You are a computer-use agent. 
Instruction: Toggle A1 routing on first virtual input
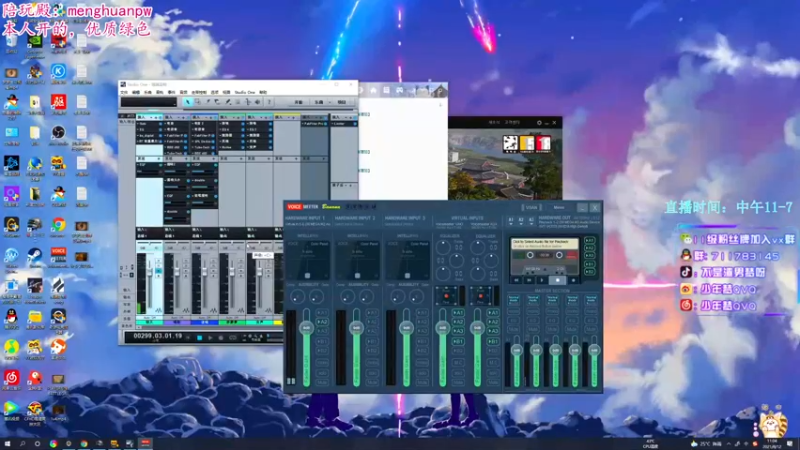point(458,312)
